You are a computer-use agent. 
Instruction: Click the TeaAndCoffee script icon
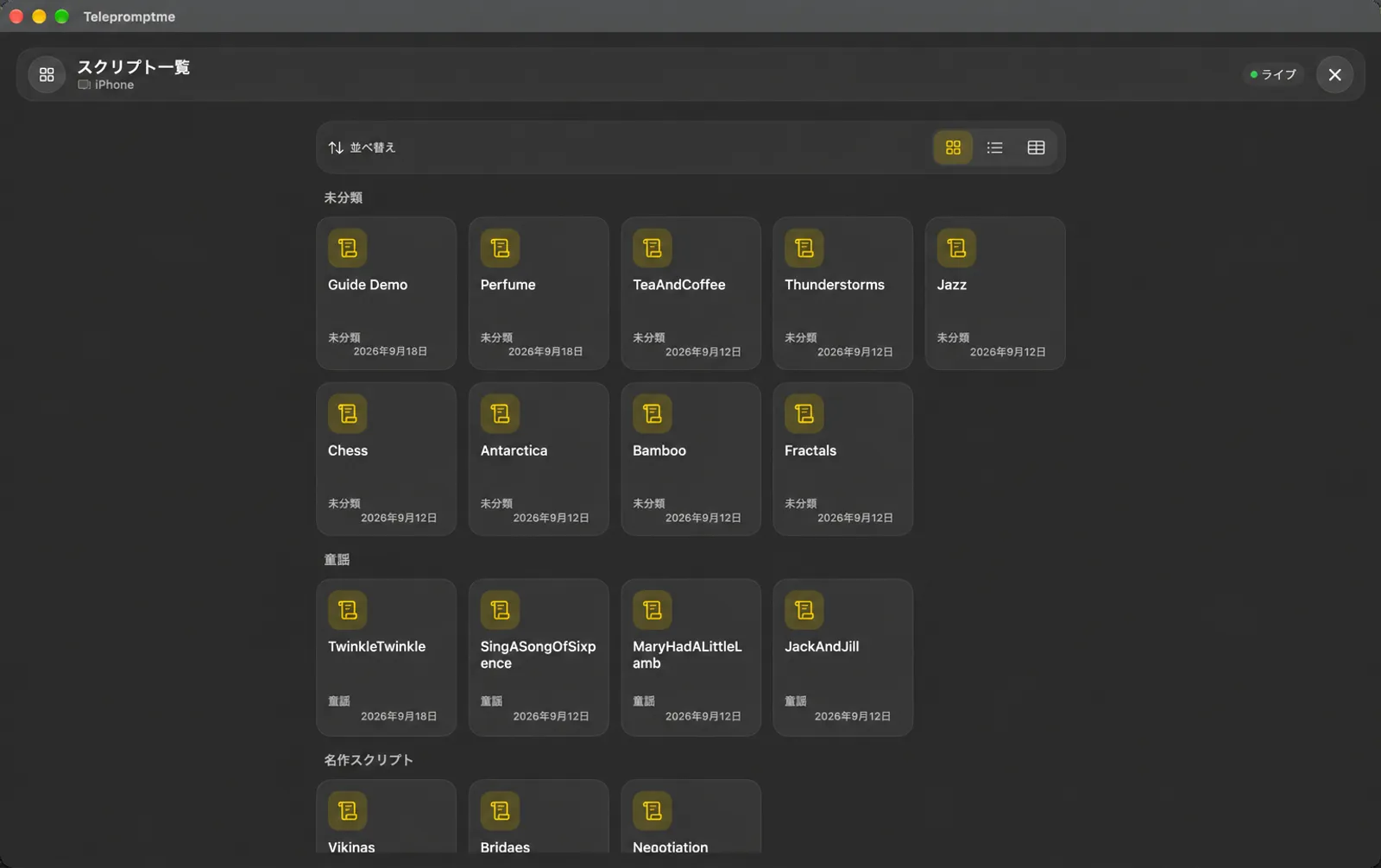point(653,248)
